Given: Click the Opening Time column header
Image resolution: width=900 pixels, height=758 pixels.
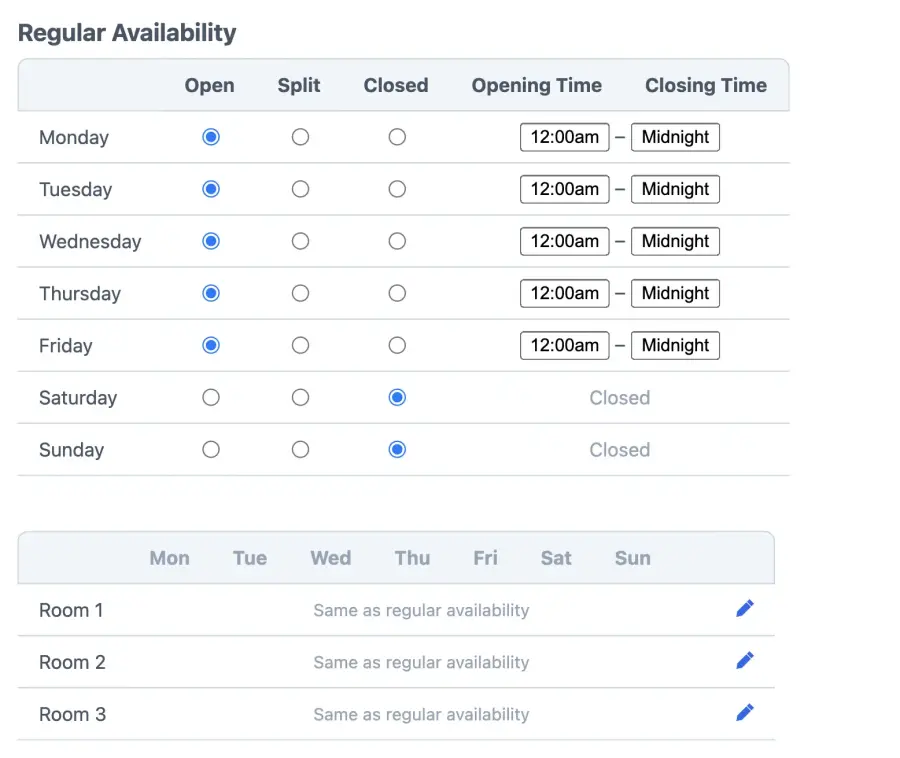Looking at the screenshot, I should pyautogui.click(x=537, y=85).
